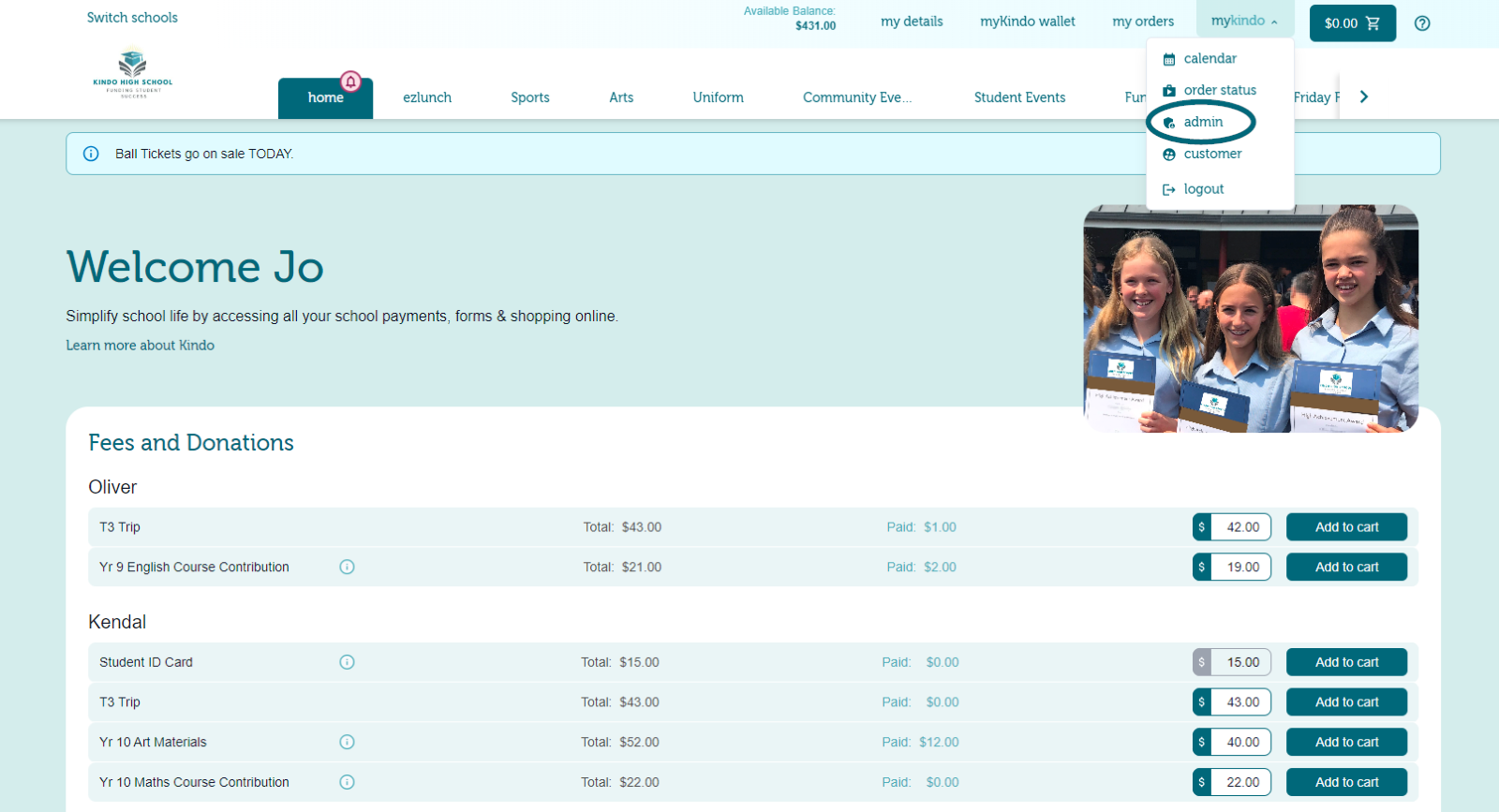Edit the 19.00 amount field
Image resolution: width=1499 pixels, height=812 pixels.
[1241, 567]
